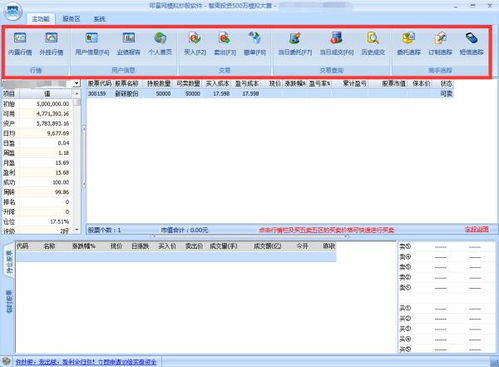Viewport: 499px width, 367px height.
Task: Click the 17.51% position value
Action: click(60, 222)
